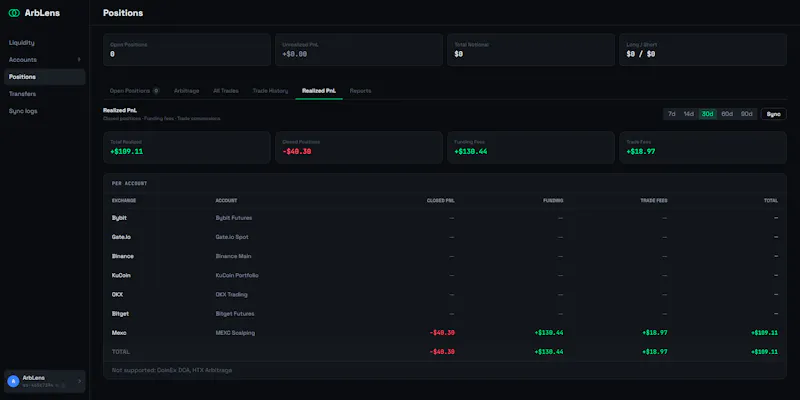Screen dimensions: 800x400
Task: Click the Sync button
Action: point(773,114)
